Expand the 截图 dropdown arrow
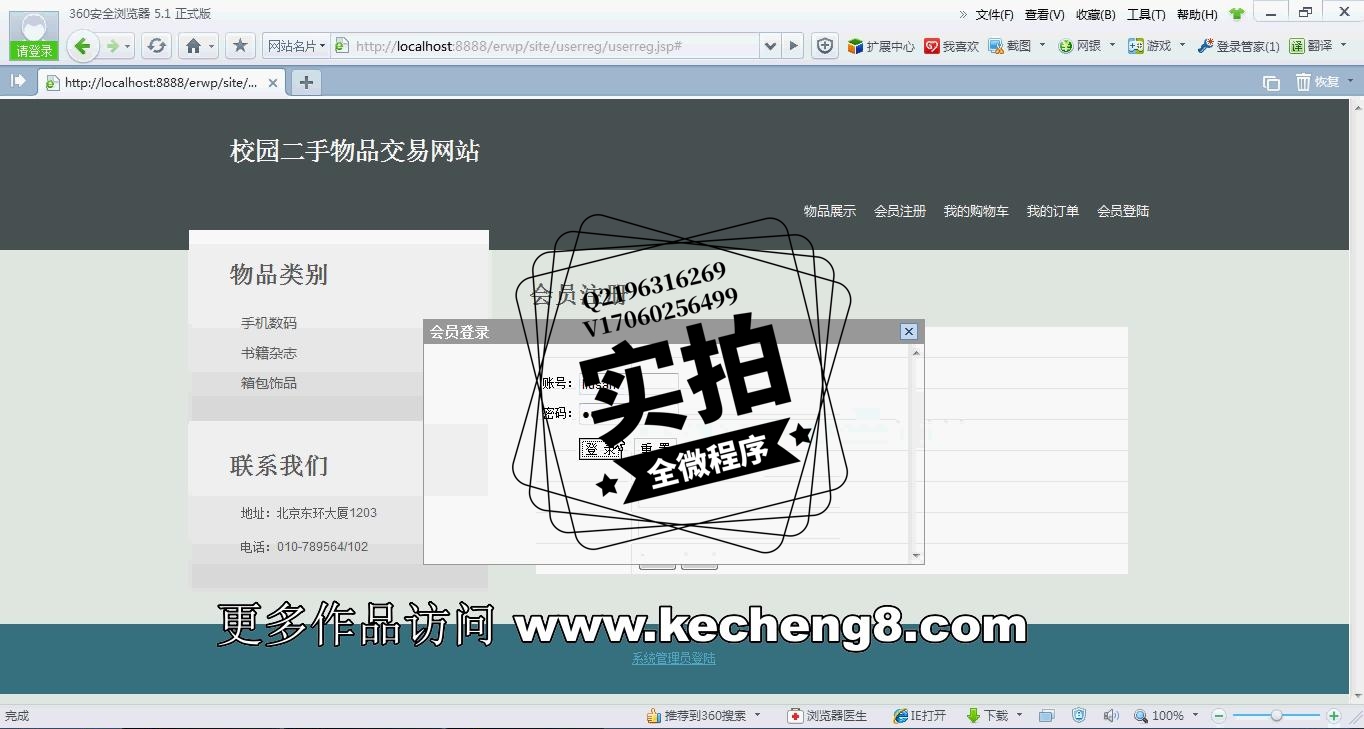Image resolution: width=1364 pixels, height=729 pixels. point(1042,45)
